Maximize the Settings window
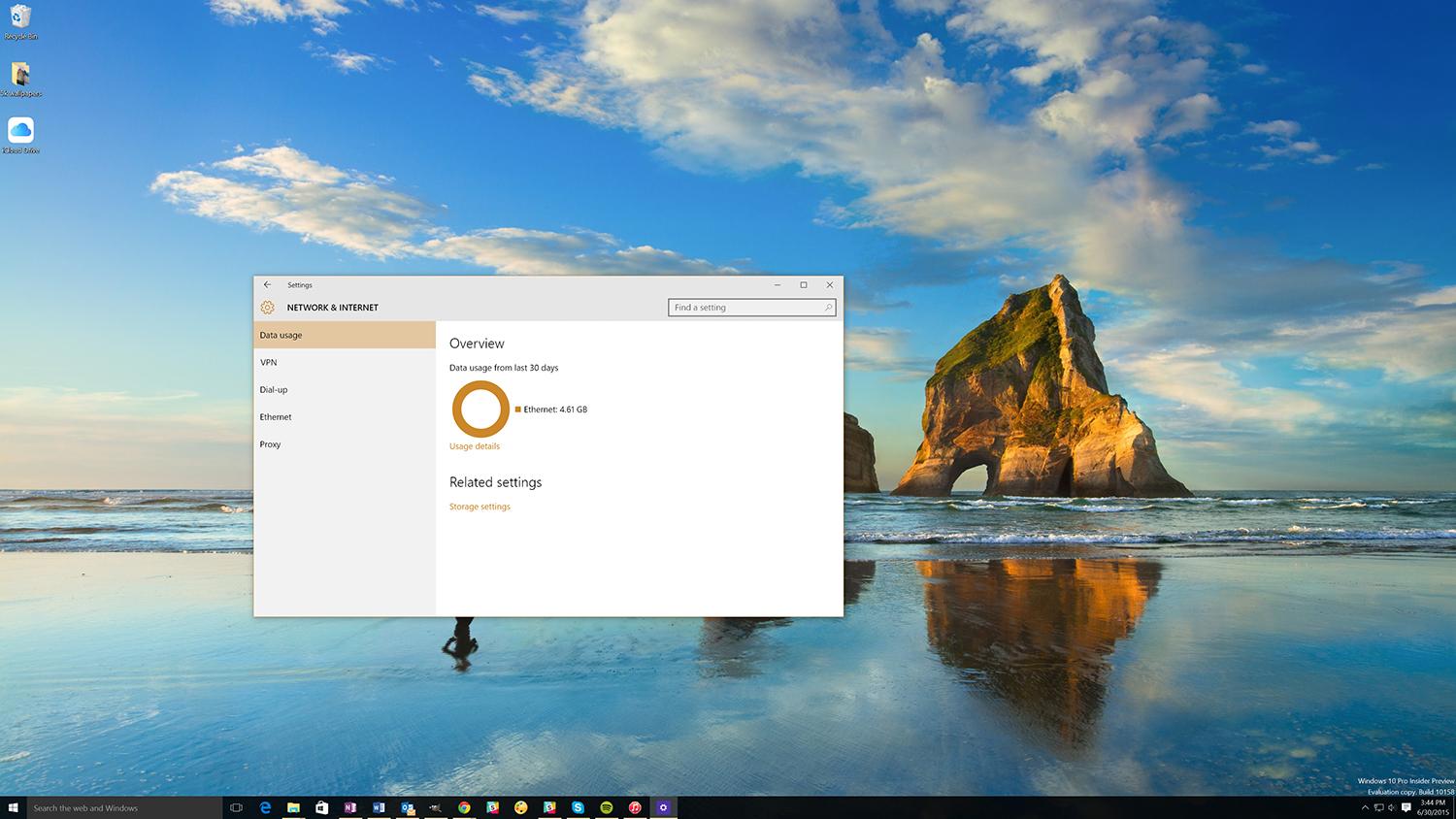The image size is (1456, 819). [x=804, y=284]
